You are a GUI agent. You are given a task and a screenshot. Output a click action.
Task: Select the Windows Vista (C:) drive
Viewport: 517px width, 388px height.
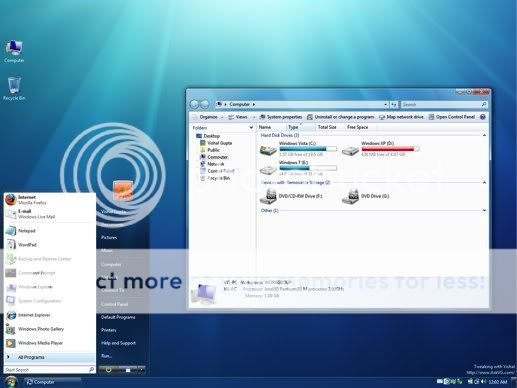pyautogui.click(x=298, y=149)
